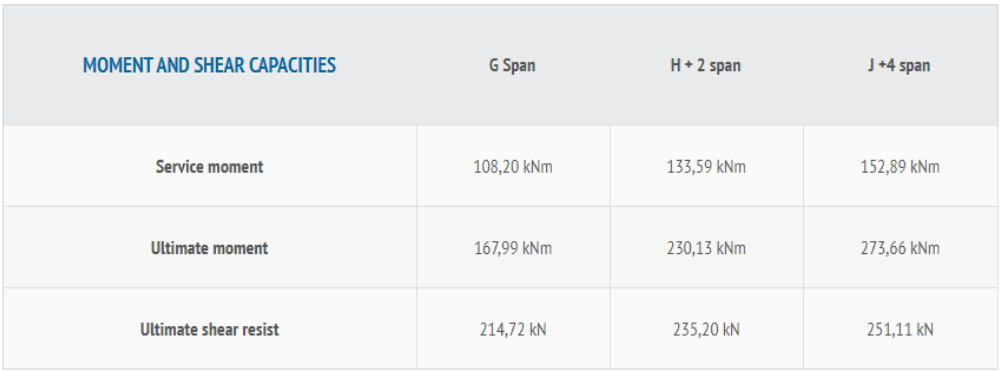Click H + 2 span ultimate moment value
The height and width of the screenshot is (371, 1000).
point(706,248)
